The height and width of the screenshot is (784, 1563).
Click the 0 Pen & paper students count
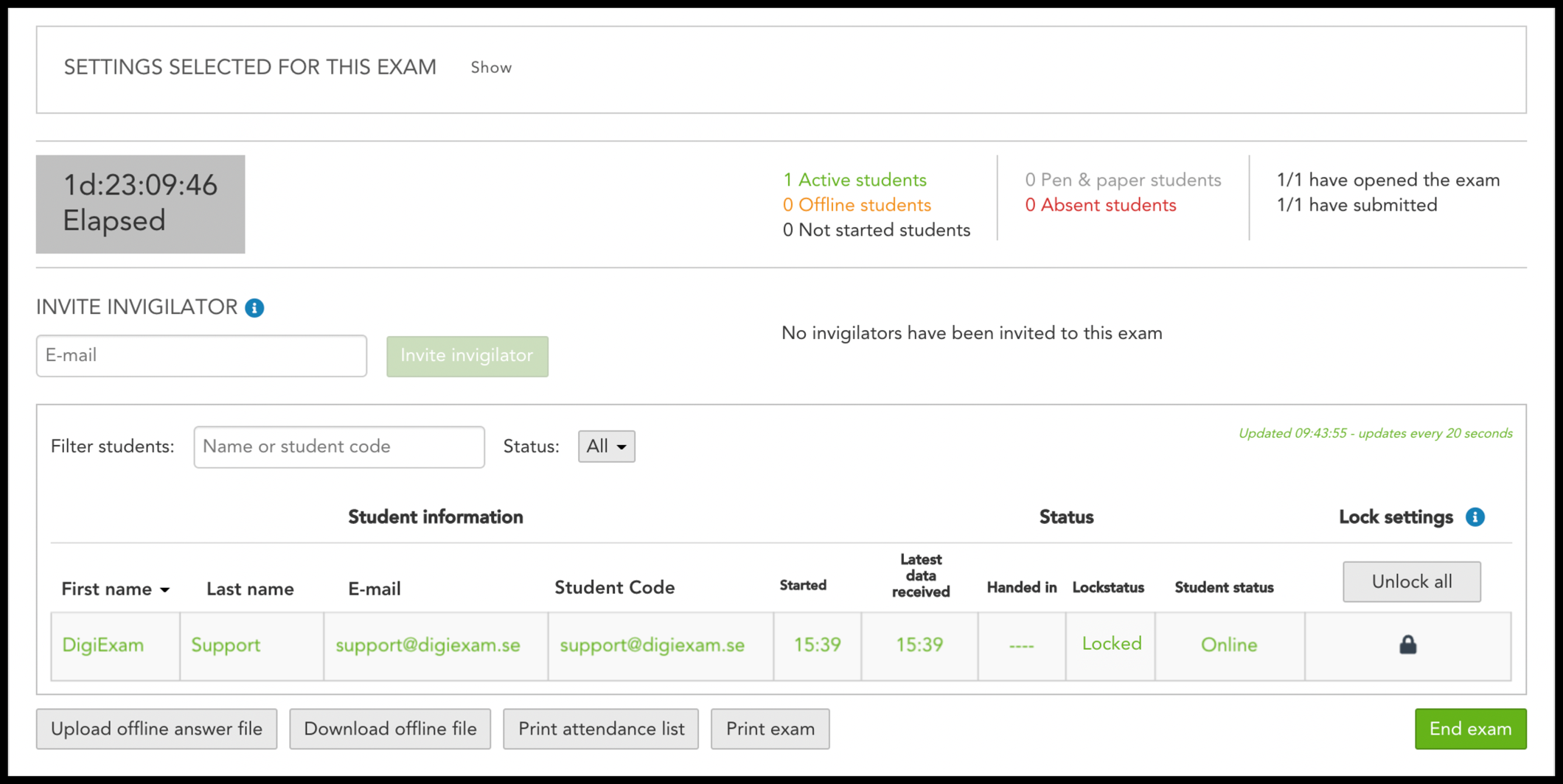click(1122, 181)
